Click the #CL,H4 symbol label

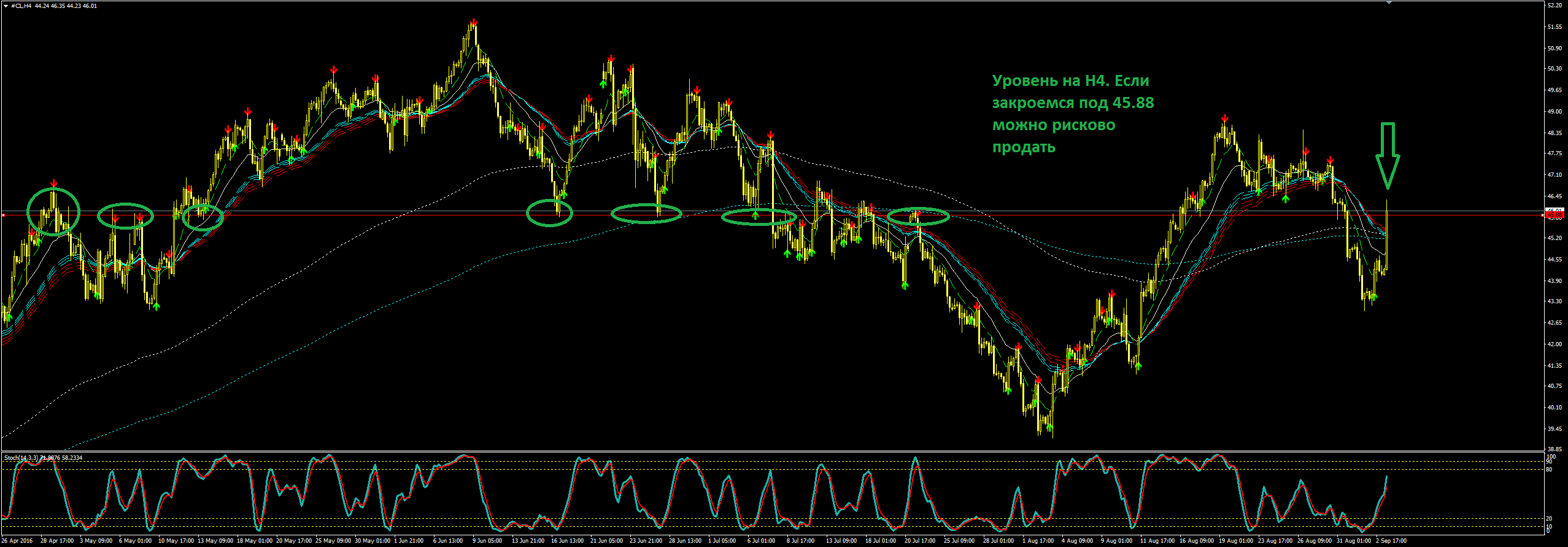(x=21, y=6)
